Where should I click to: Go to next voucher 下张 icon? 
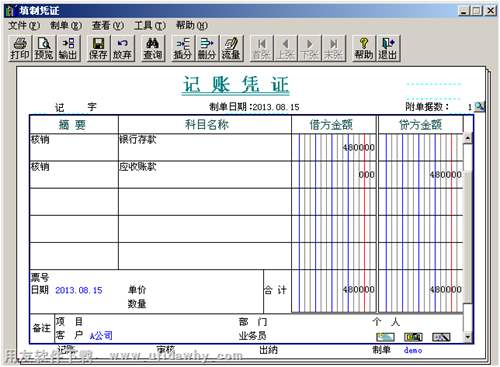(310, 48)
